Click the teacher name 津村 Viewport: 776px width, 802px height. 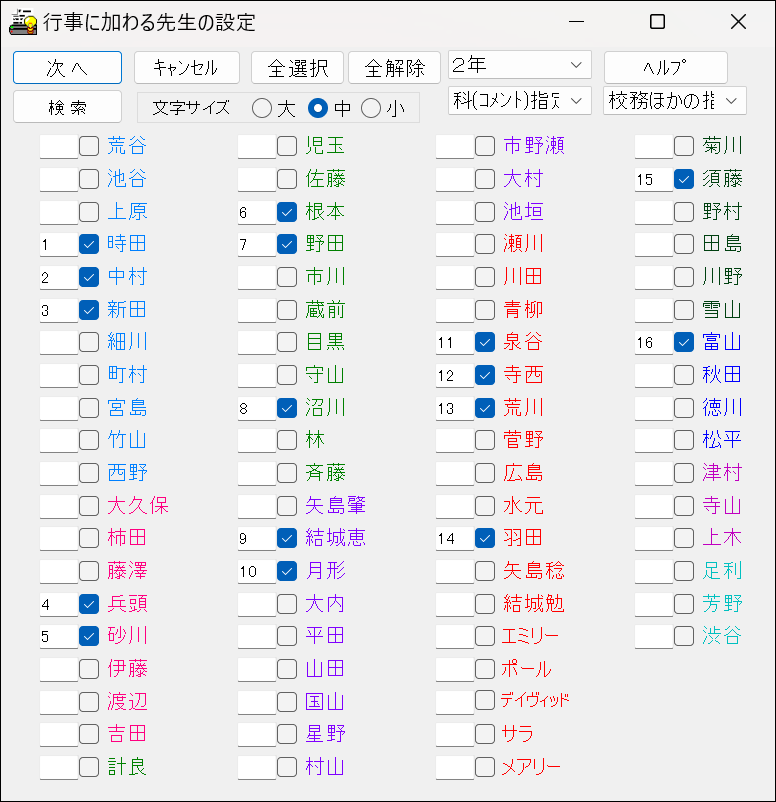(722, 473)
